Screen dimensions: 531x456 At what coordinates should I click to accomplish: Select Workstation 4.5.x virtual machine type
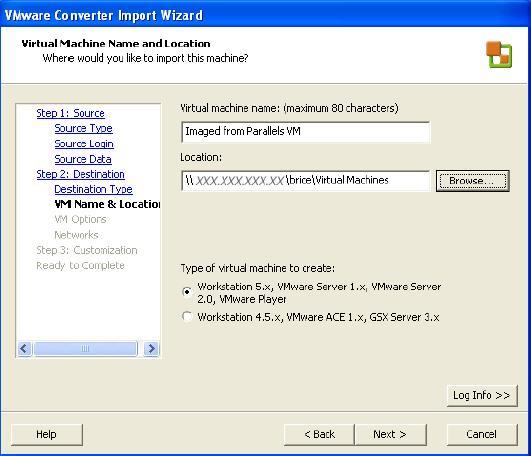(x=187, y=317)
